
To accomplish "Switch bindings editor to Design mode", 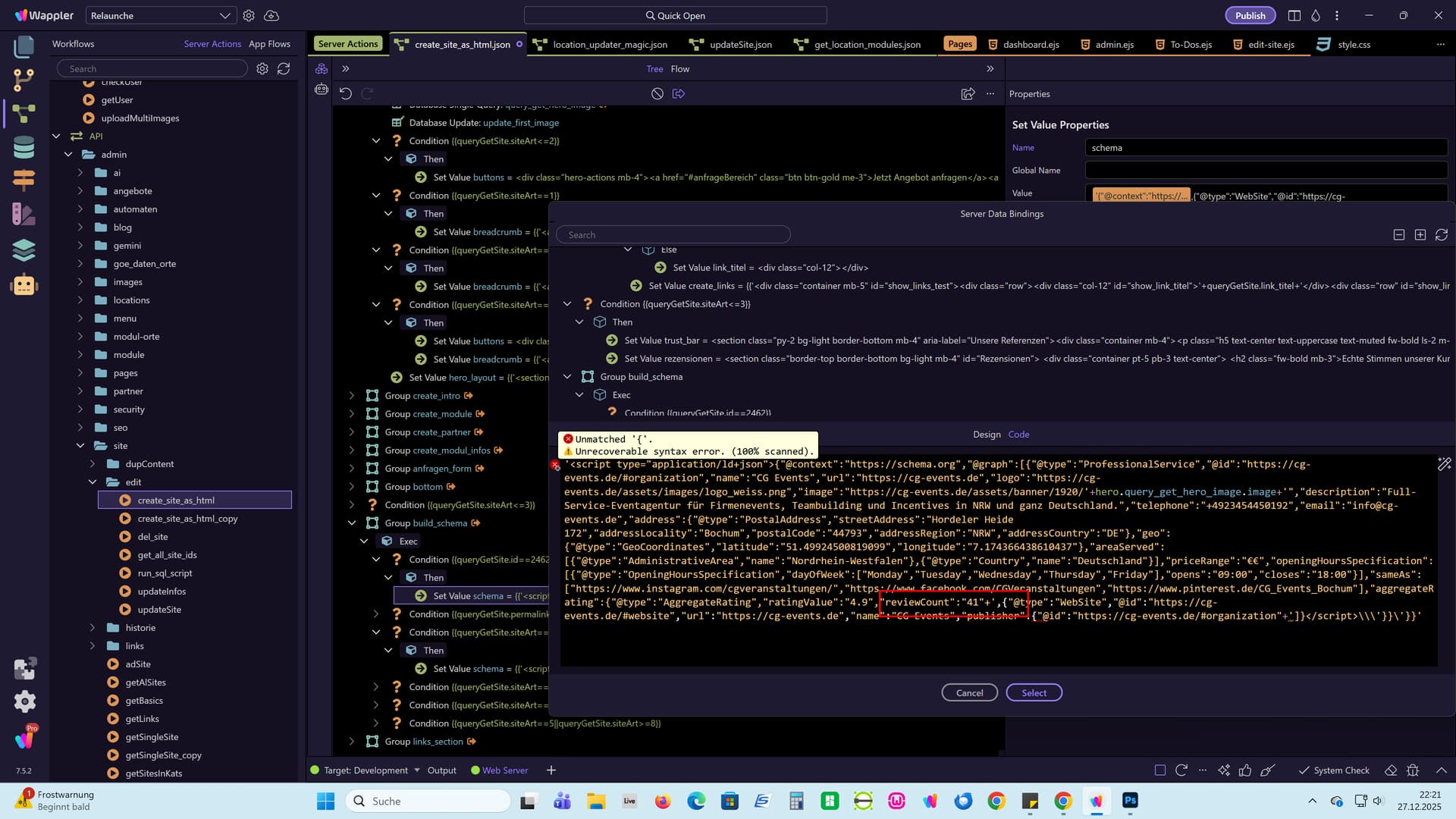I will [x=987, y=435].
